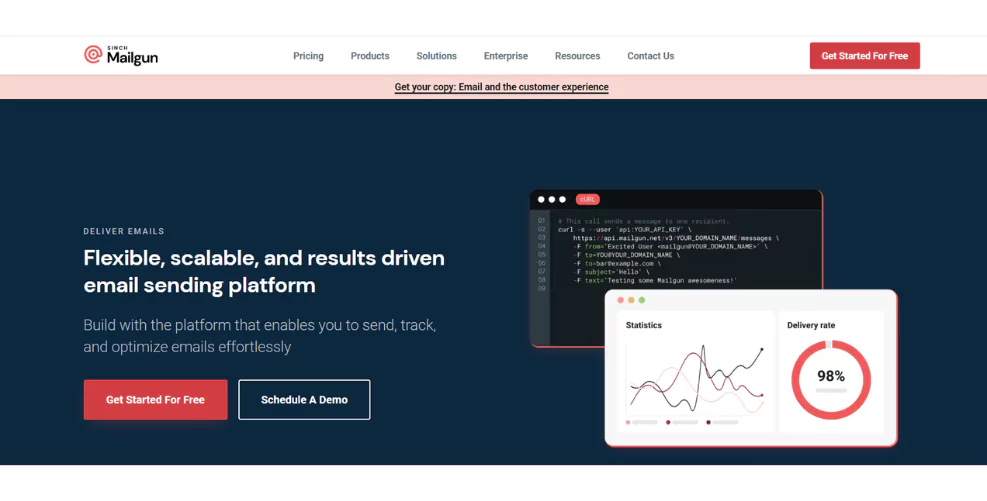
Task: Click the 'Build with the platform' paragraph
Action: (260, 336)
